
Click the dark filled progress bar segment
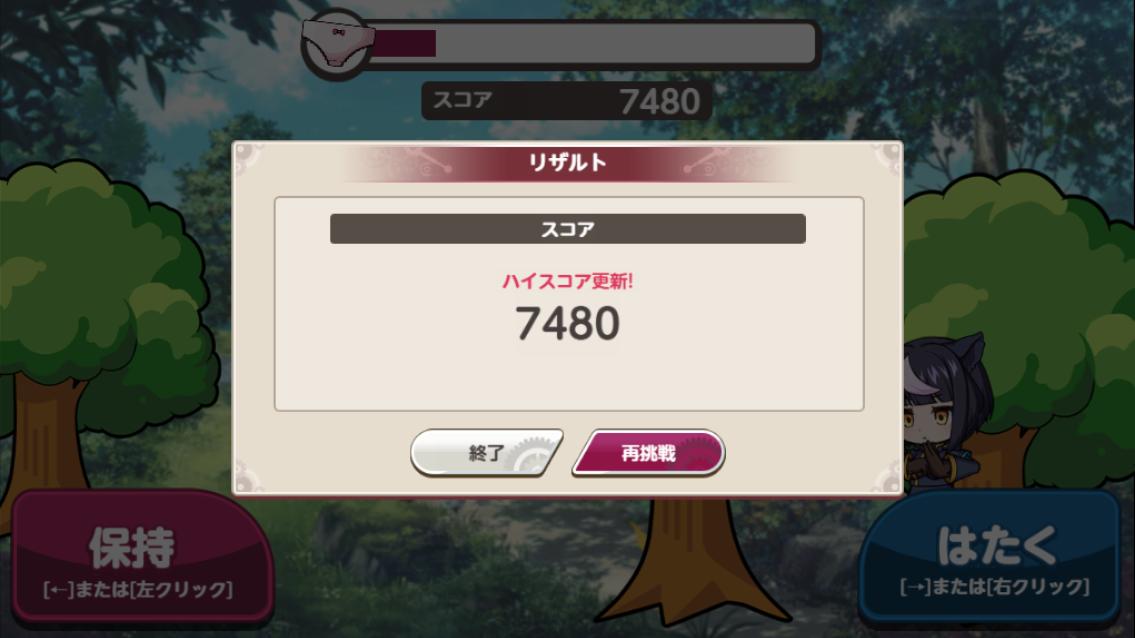click(x=404, y=43)
